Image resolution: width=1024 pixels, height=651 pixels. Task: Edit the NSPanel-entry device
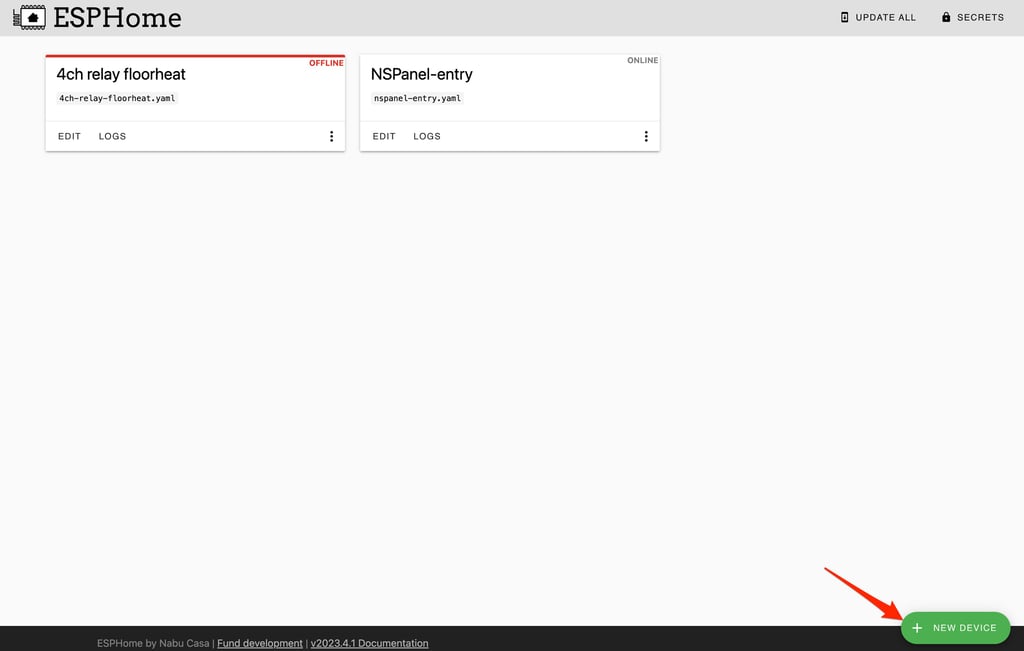[x=384, y=136]
